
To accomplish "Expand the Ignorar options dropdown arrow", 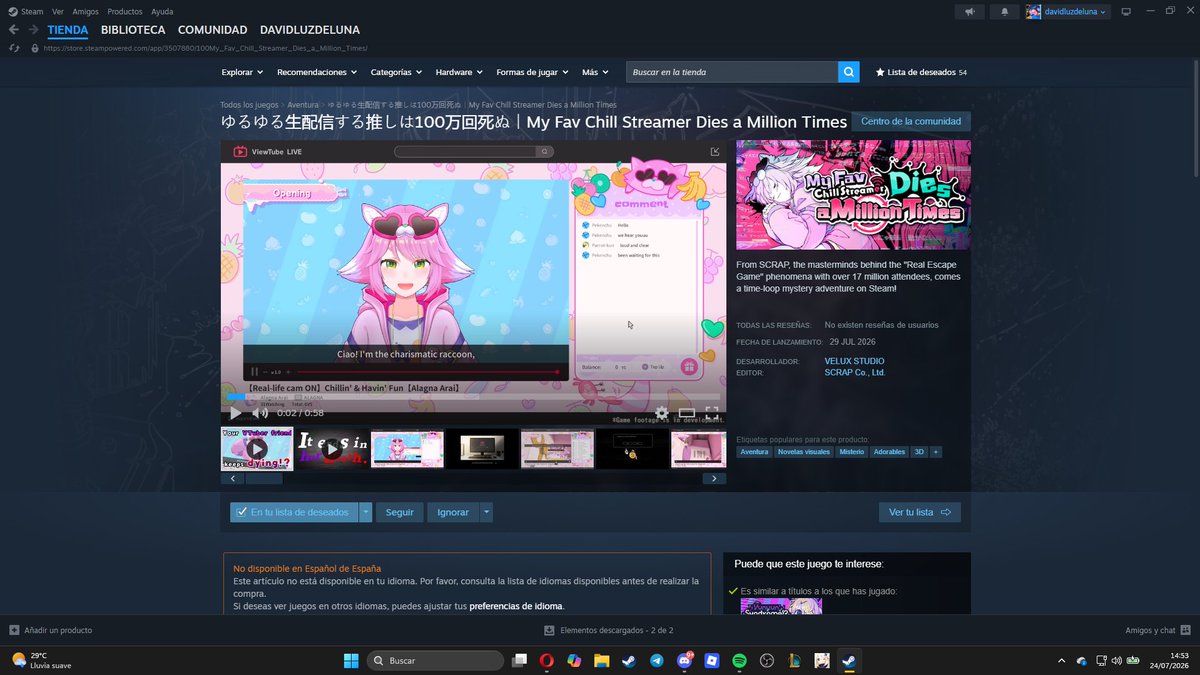I will (486, 512).
